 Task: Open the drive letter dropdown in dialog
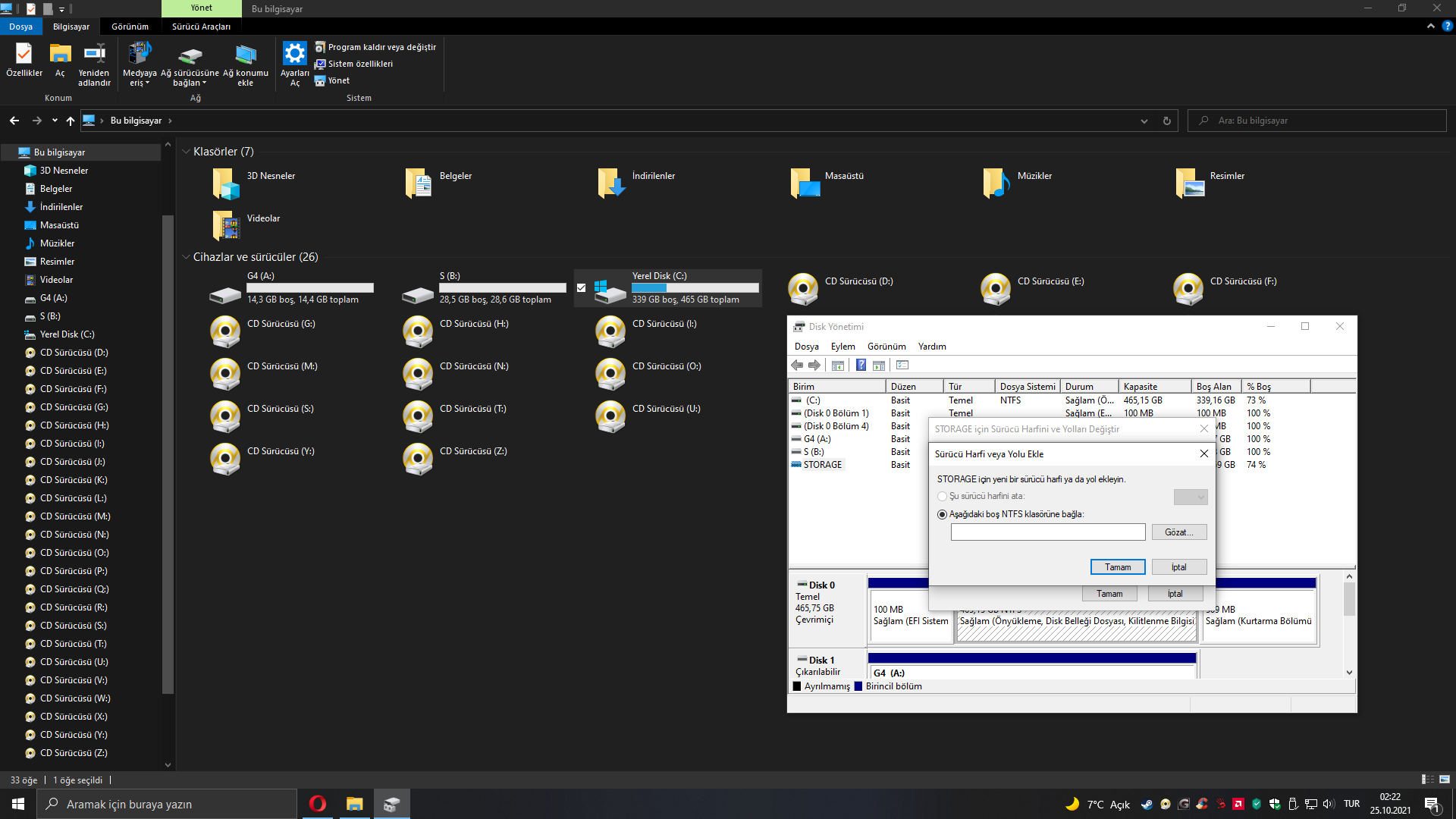point(1190,497)
